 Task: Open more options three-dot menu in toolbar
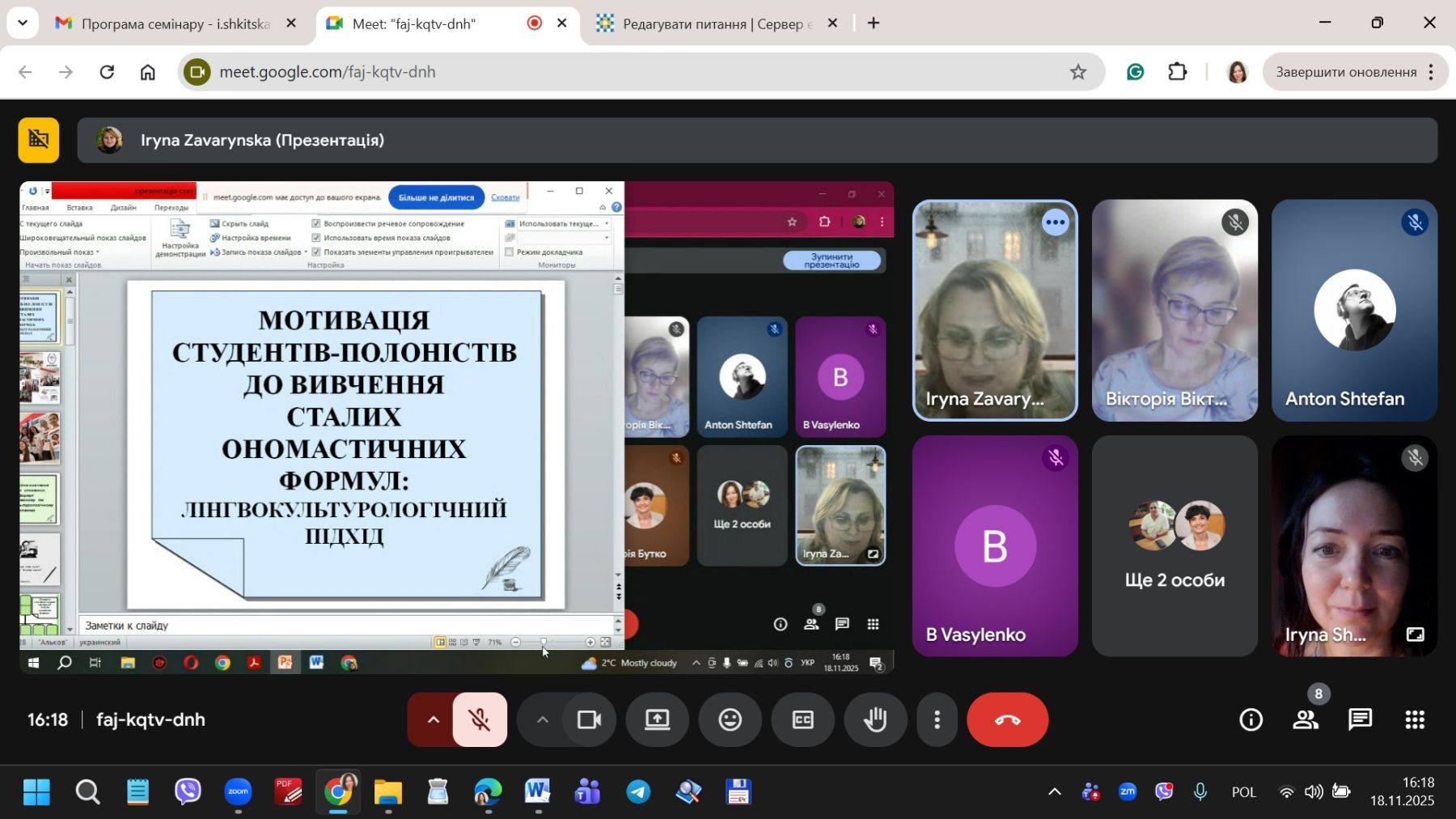tap(937, 719)
